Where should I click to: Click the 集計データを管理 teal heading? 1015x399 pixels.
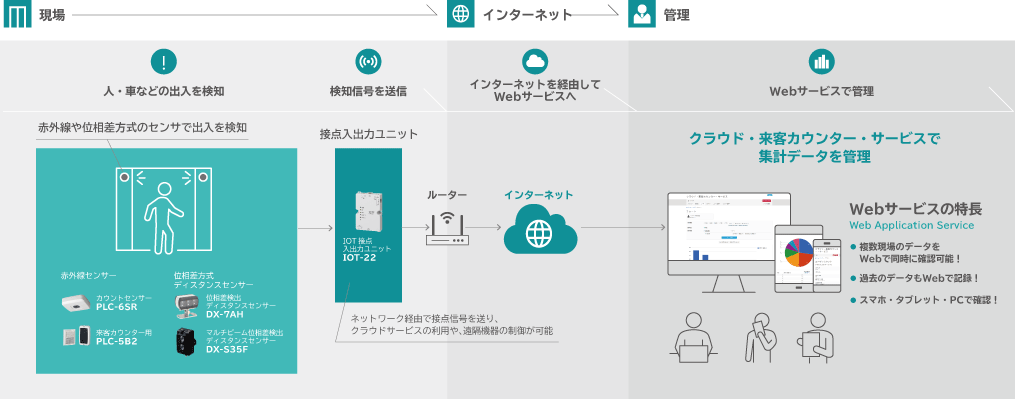(x=814, y=157)
